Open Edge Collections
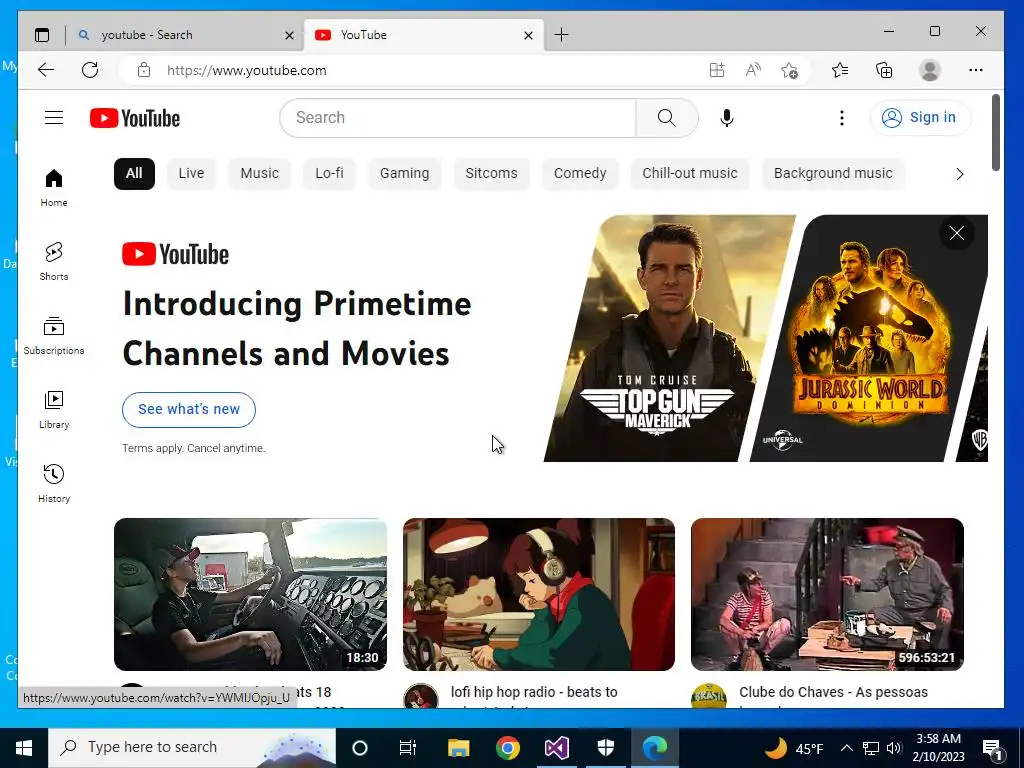 (884, 70)
